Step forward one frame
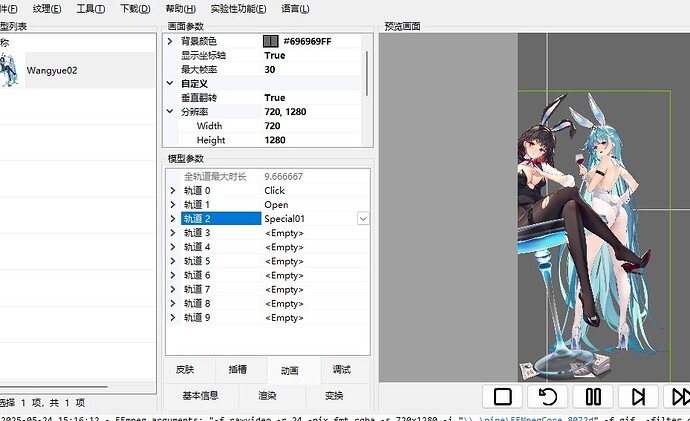This screenshot has width=690, height=421. pyautogui.click(x=638, y=396)
